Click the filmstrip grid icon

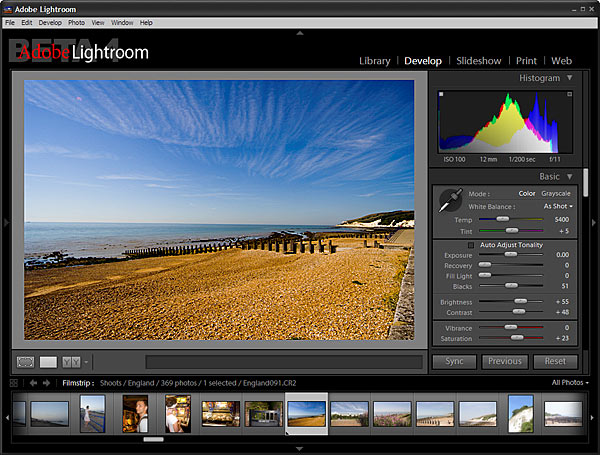point(13,383)
